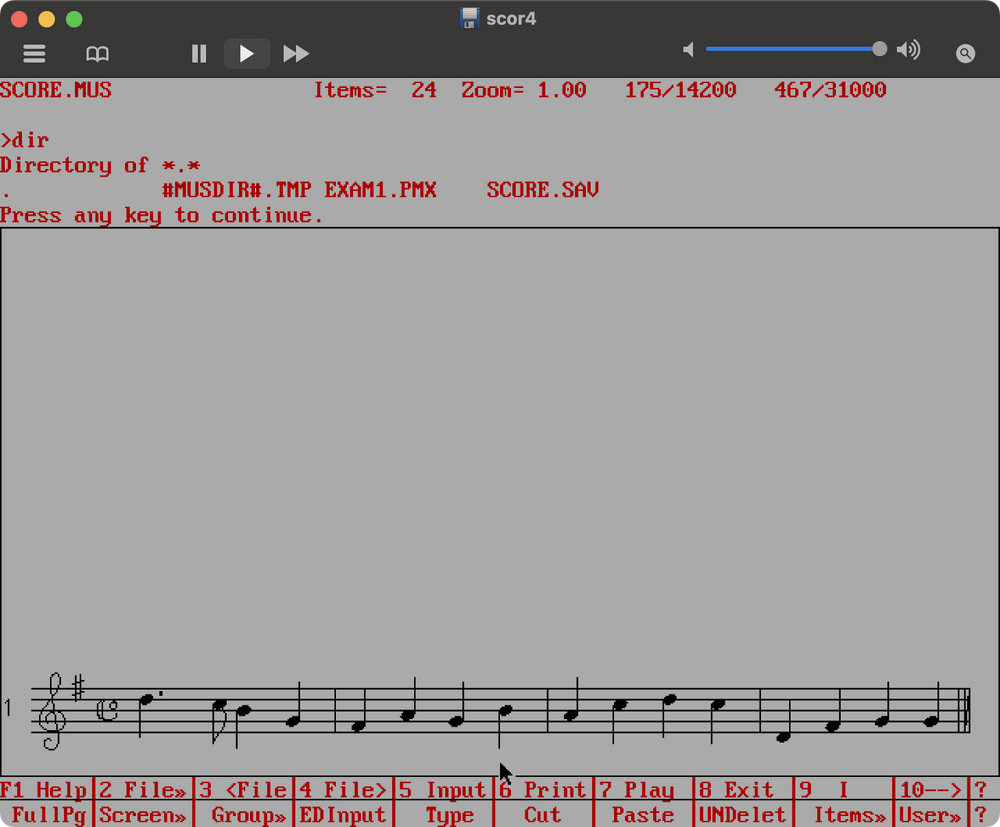Image resolution: width=1000 pixels, height=827 pixels.
Task: Click the fast-forward icon
Action: click(296, 54)
